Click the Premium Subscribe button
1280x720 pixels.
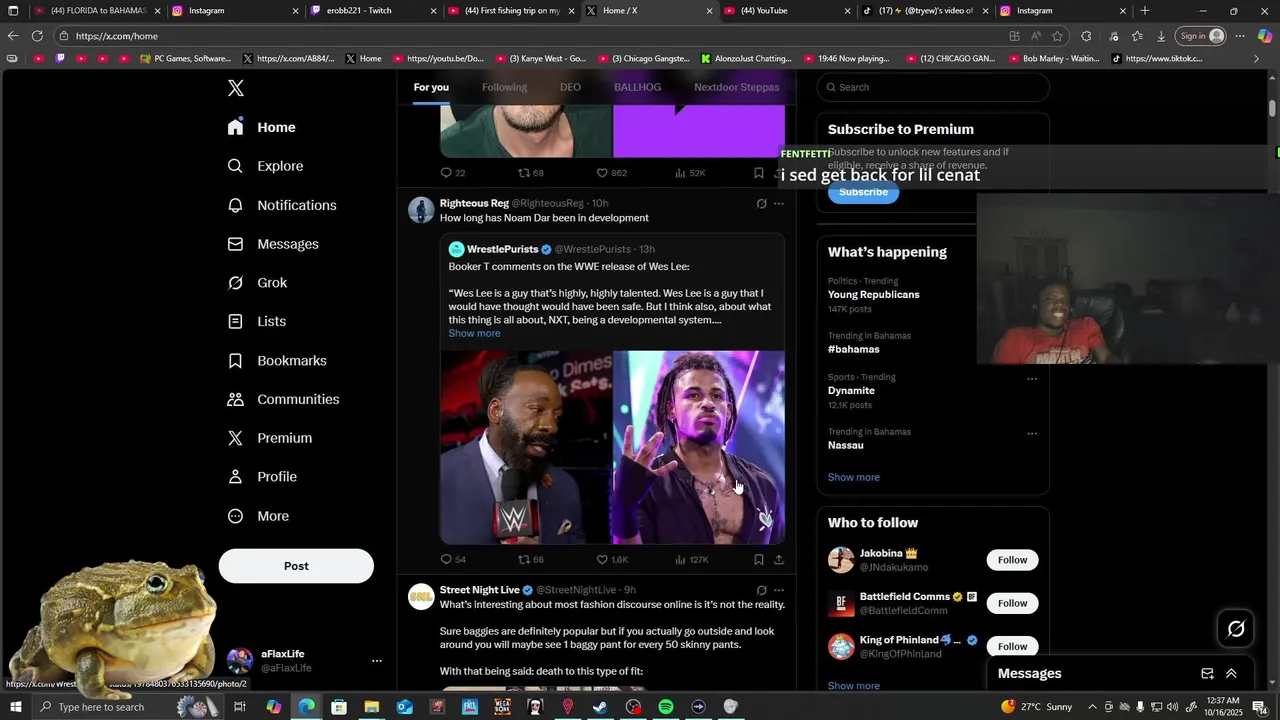[863, 192]
